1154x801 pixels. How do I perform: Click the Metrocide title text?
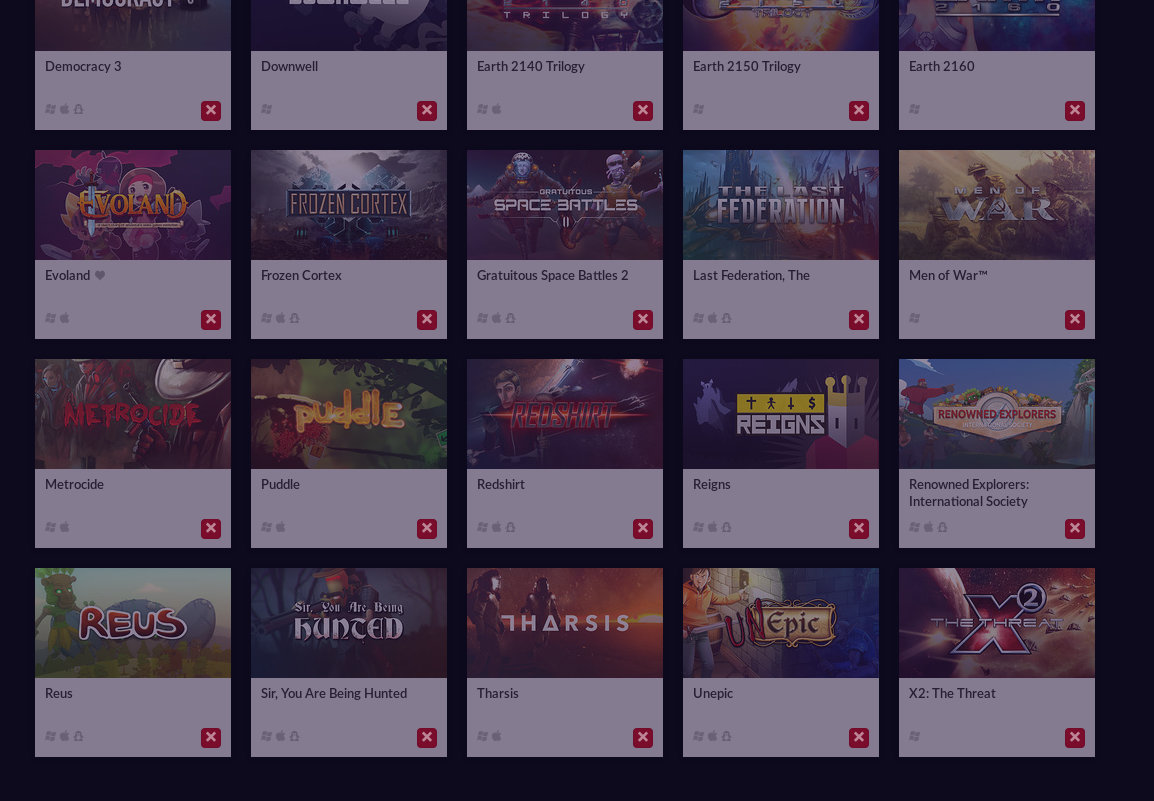coord(74,484)
